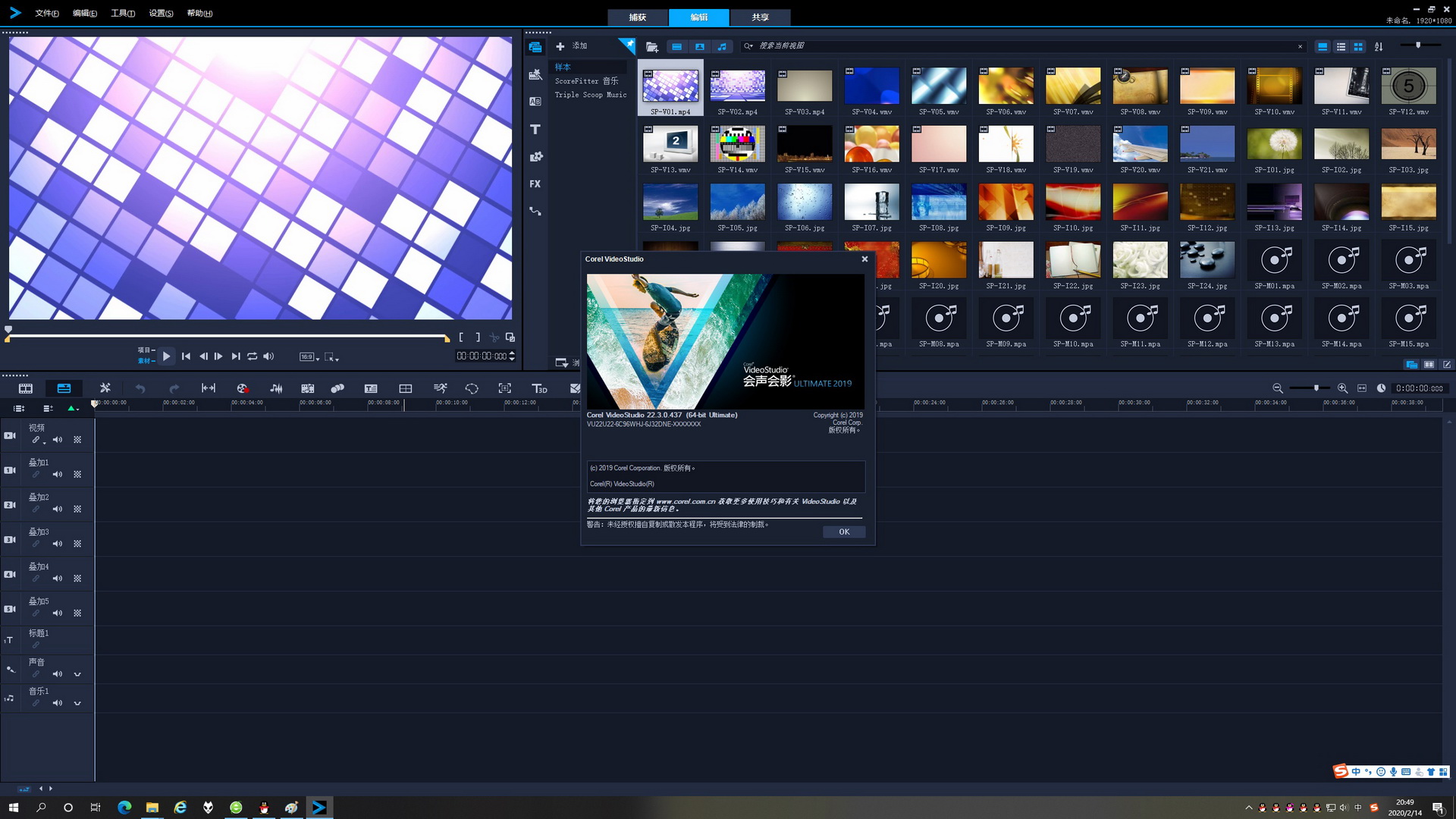Image resolution: width=1456 pixels, height=819 pixels.
Task: Open the 文件 menu
Action: coord(47,14)
